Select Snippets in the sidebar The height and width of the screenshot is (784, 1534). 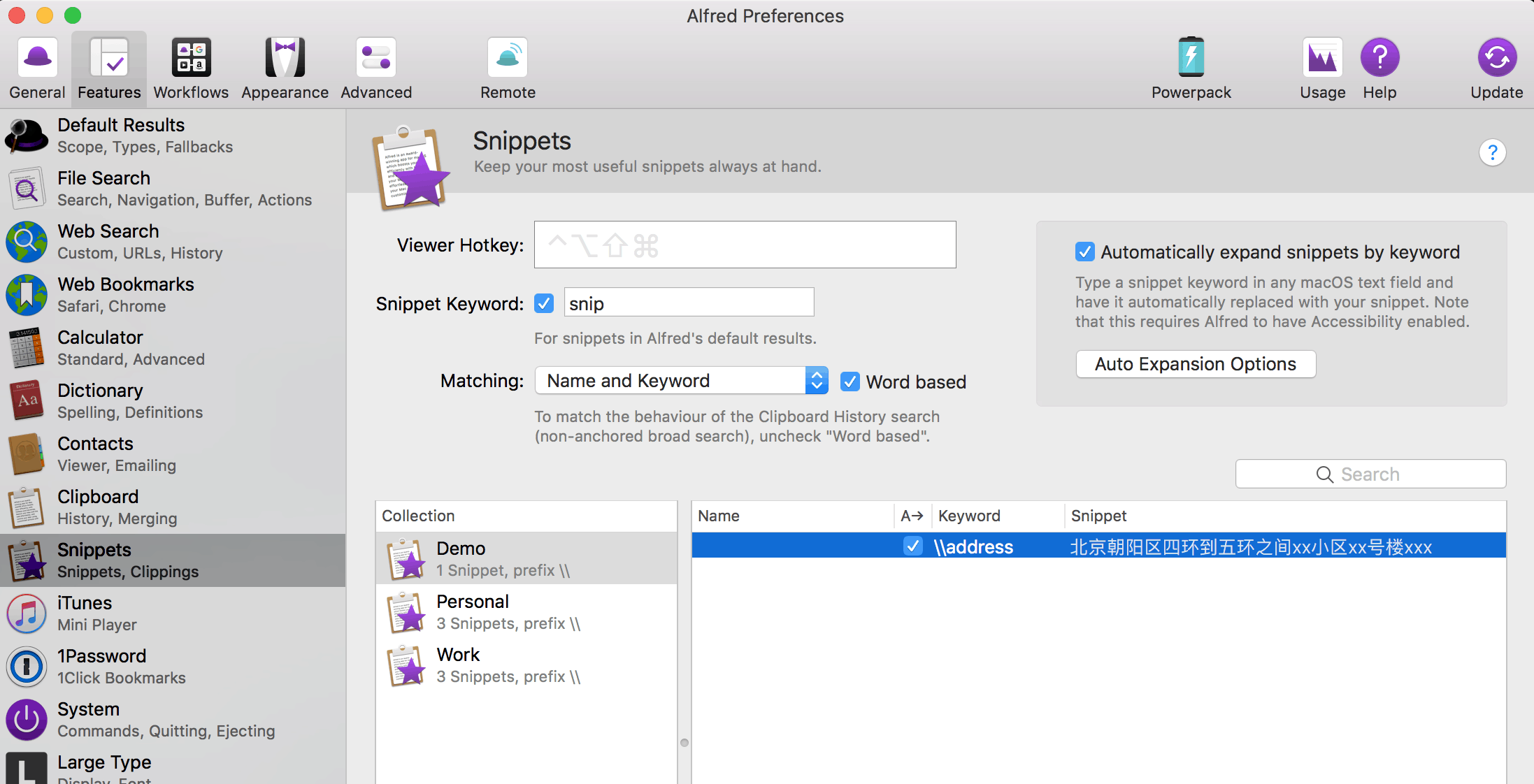click(173, 560)
